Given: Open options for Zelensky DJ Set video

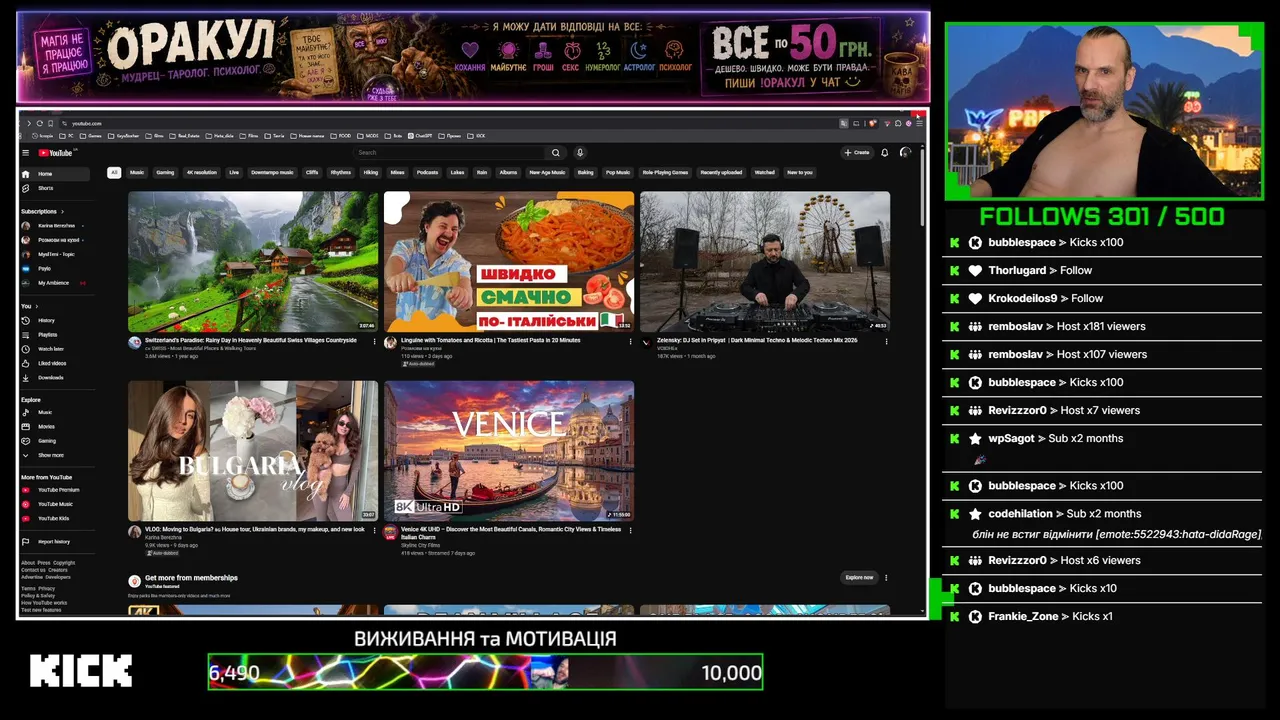Looking at the screenshot, I should (x=886, y=341).
